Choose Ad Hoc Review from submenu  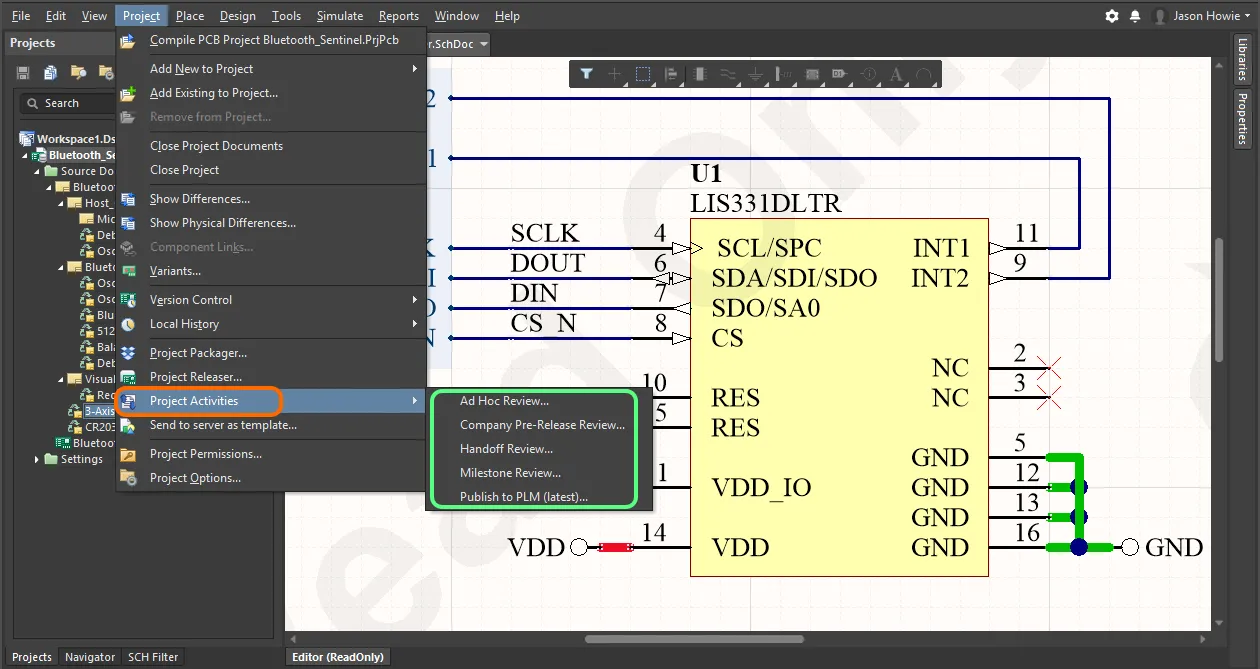(x=504, y=401)
